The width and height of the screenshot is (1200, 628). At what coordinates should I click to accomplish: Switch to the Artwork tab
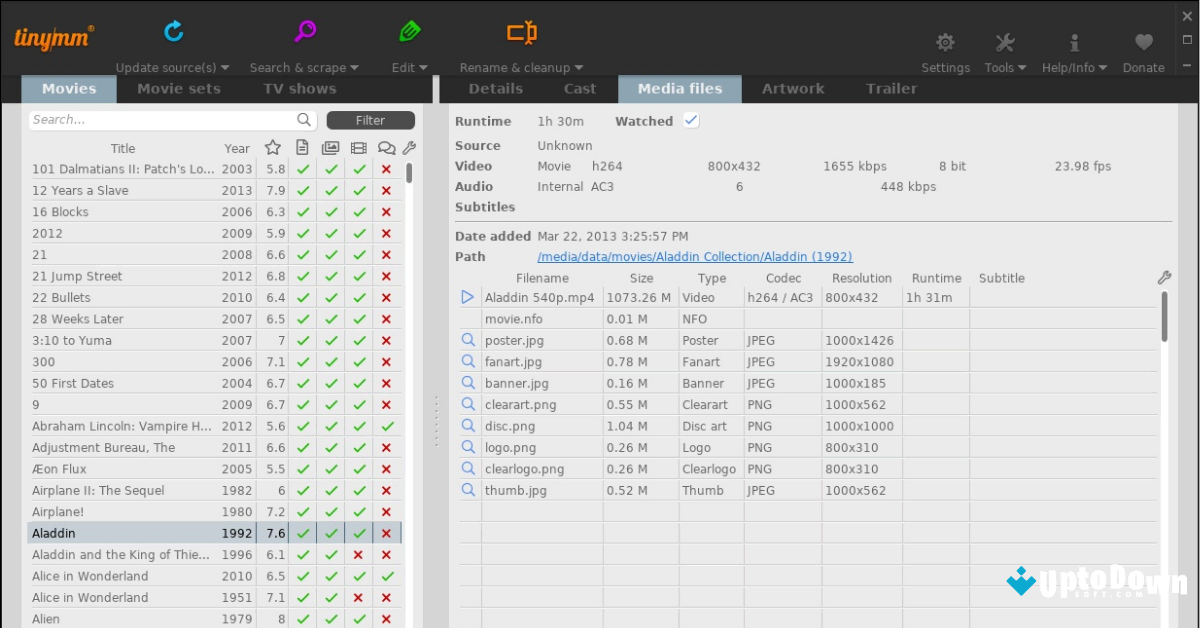[792, 88]
